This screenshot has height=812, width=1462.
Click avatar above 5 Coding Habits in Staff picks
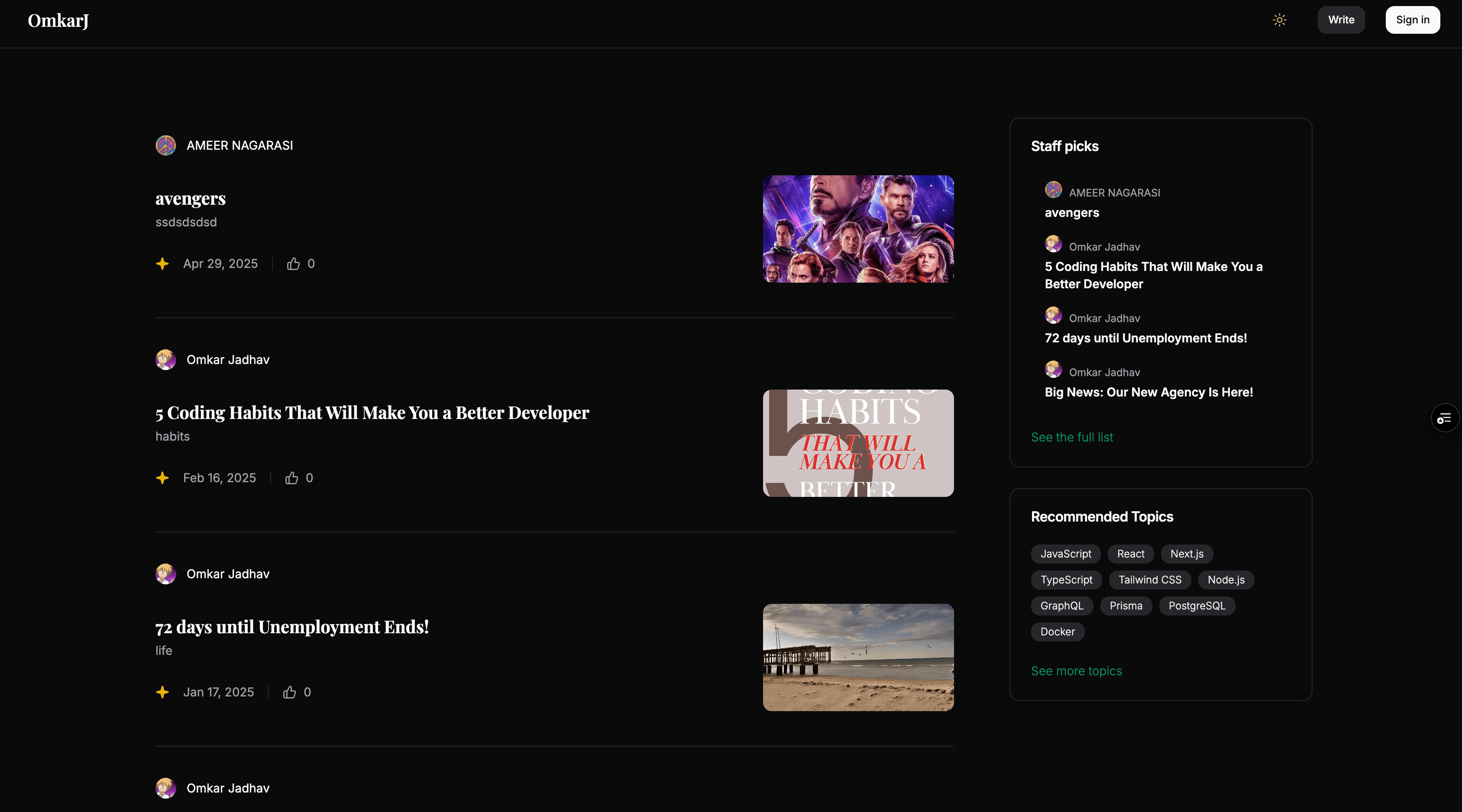[x=1053, y=244]
